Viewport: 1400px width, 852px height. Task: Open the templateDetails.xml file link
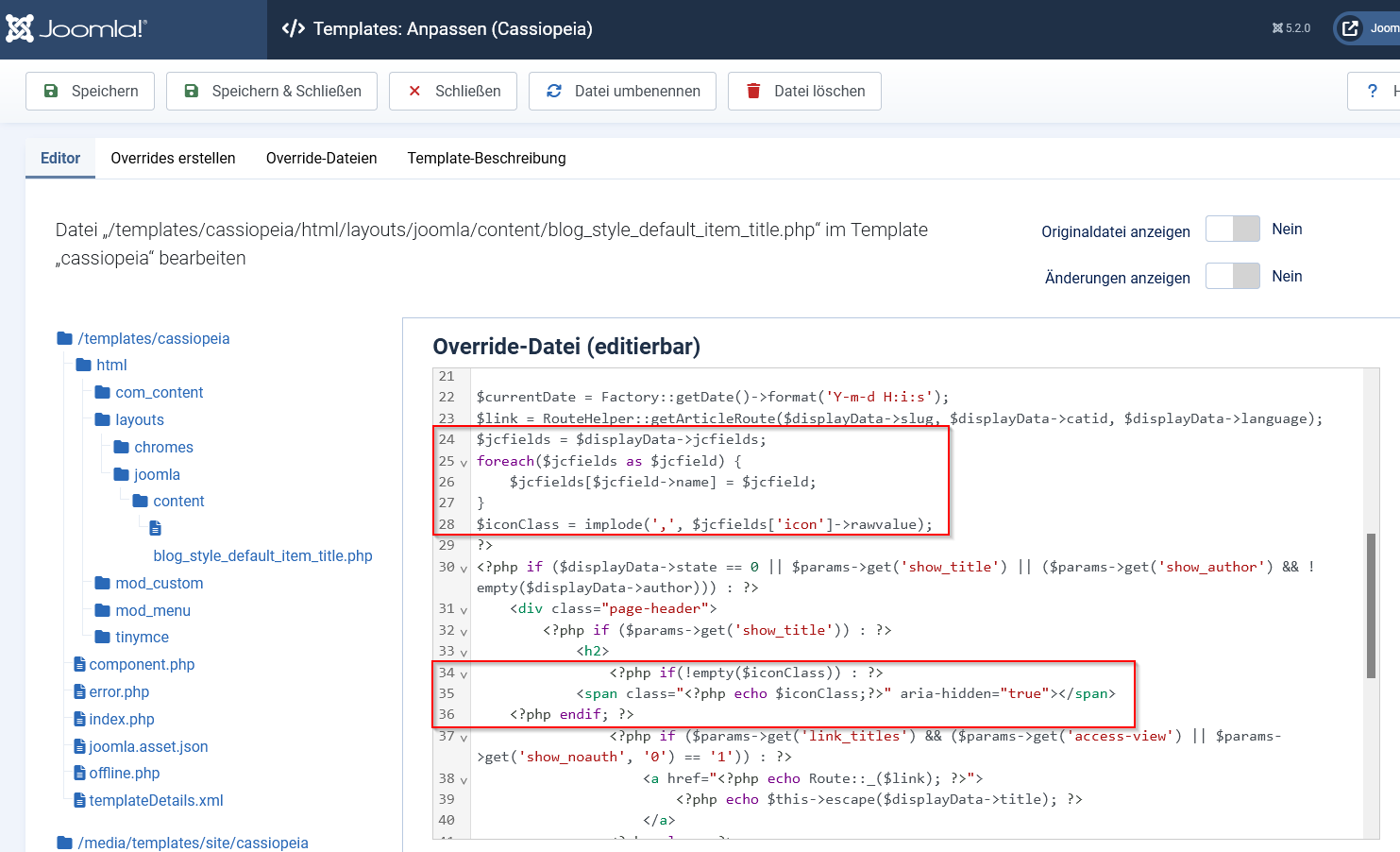coord(156,800)
